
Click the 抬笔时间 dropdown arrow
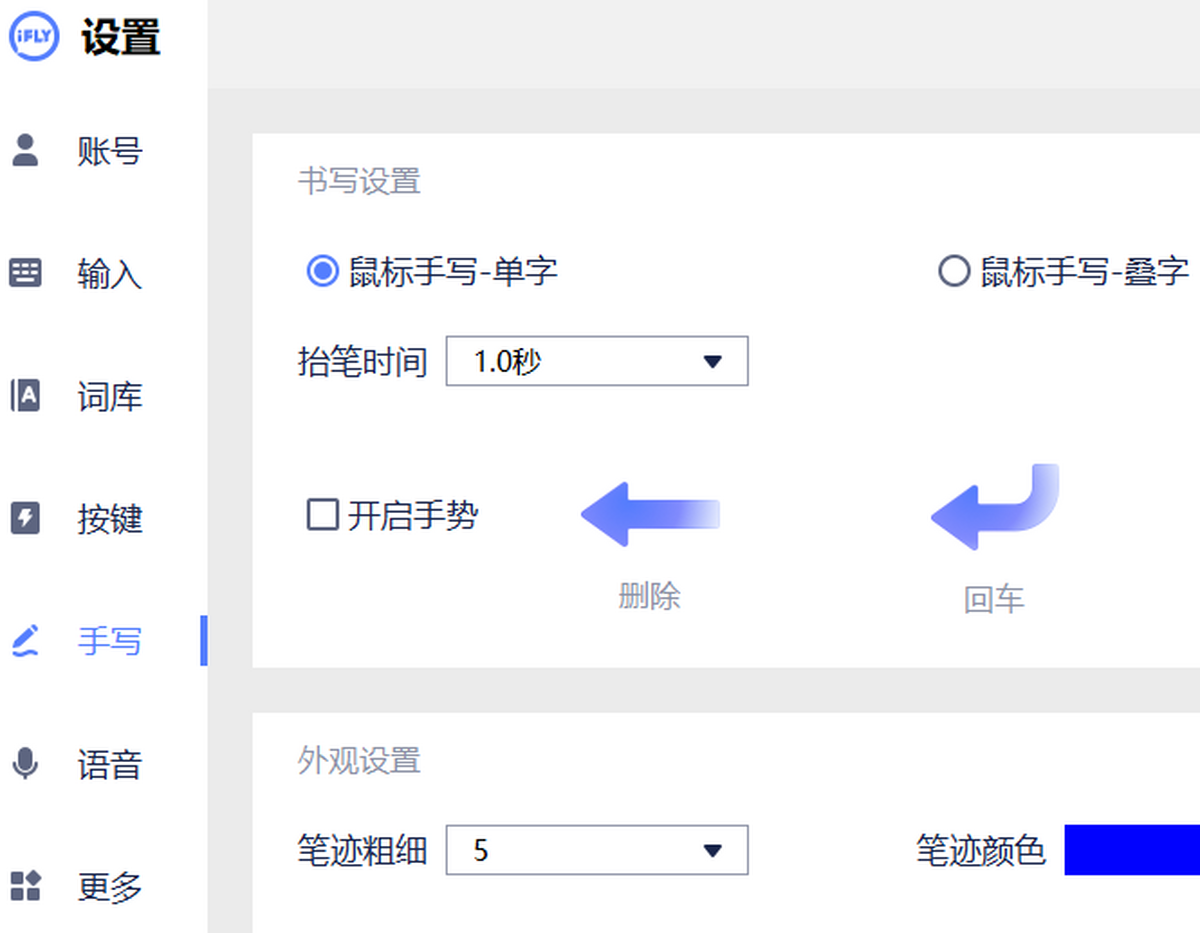click(x=713, y=361)
